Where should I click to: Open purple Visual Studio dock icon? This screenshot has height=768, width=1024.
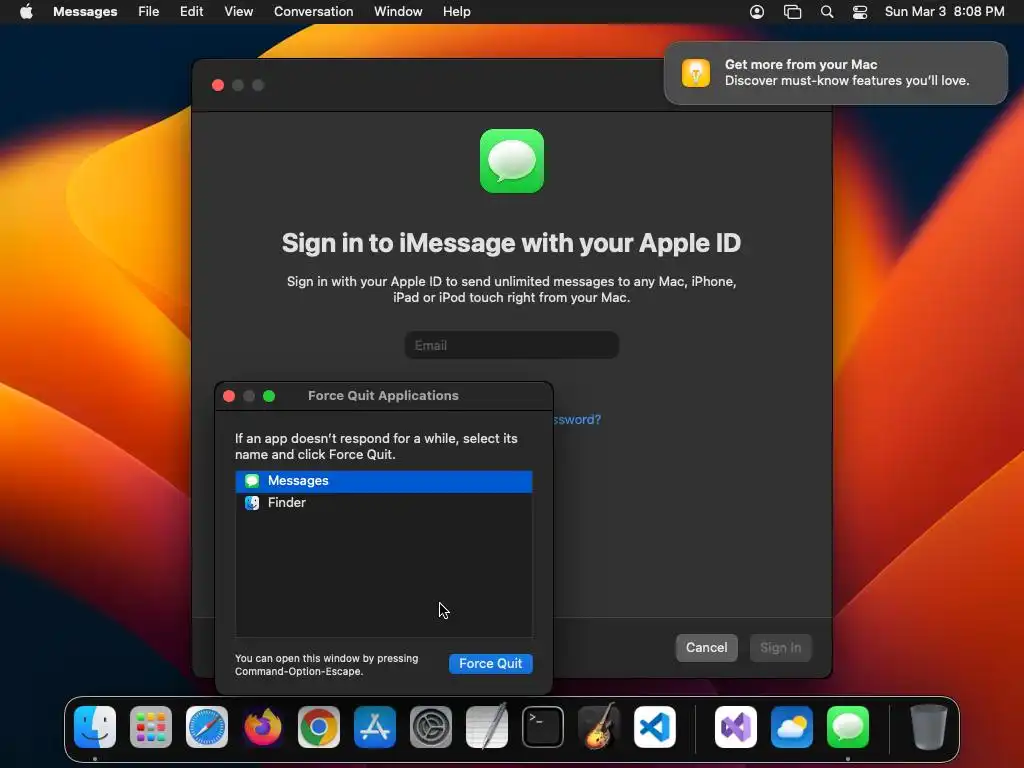pos(736,727)
